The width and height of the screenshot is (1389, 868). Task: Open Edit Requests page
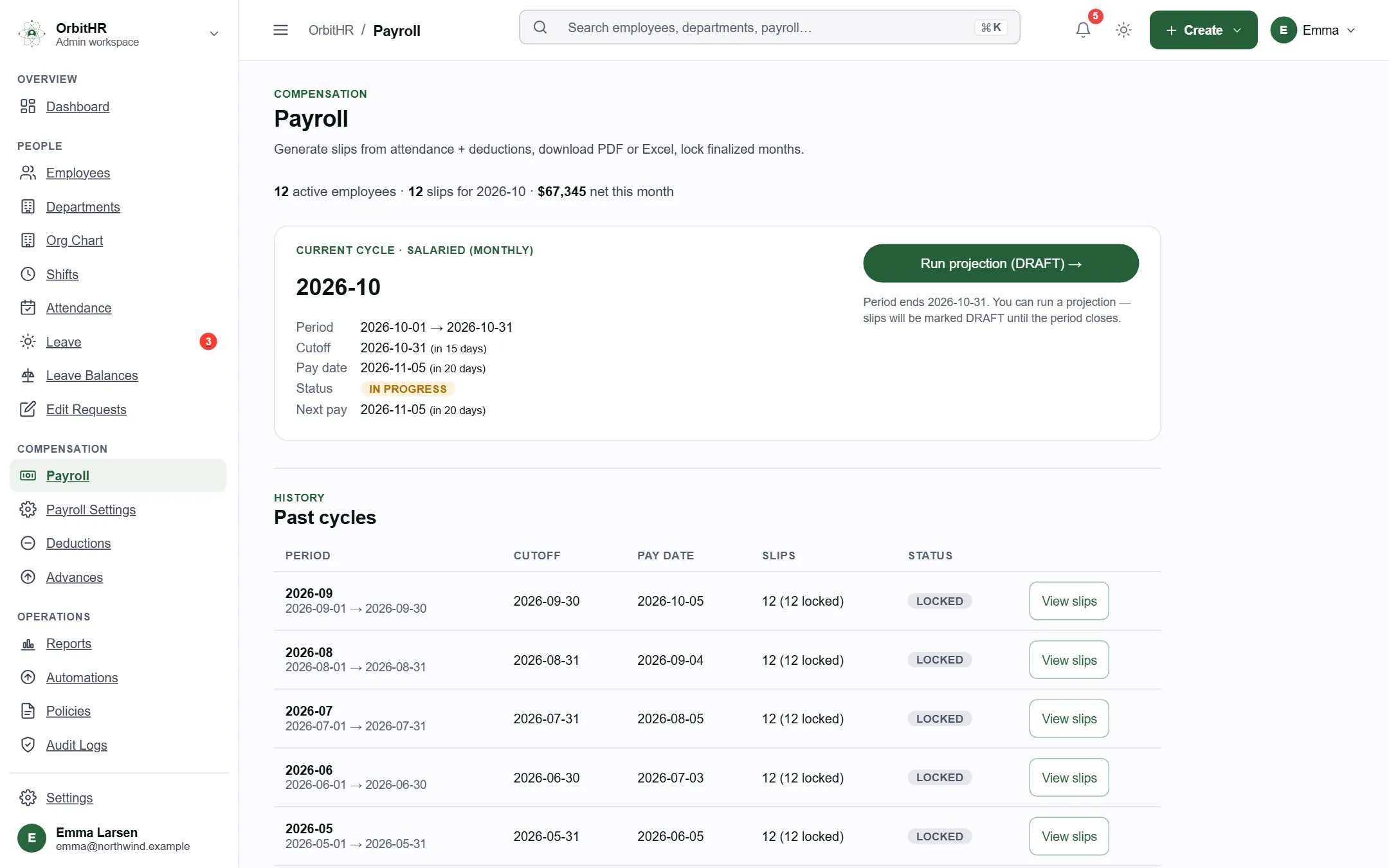click(x=86, y=409)
